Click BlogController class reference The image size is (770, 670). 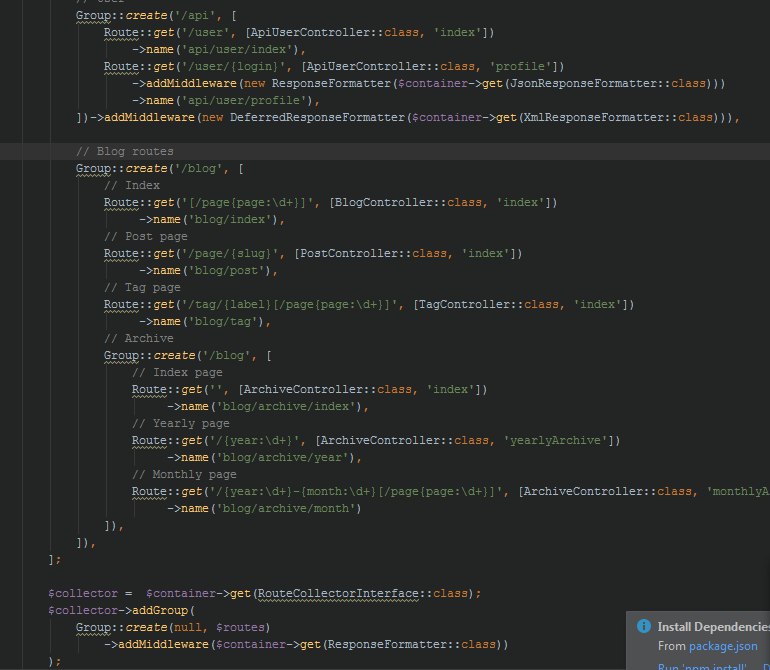[384, 202]
